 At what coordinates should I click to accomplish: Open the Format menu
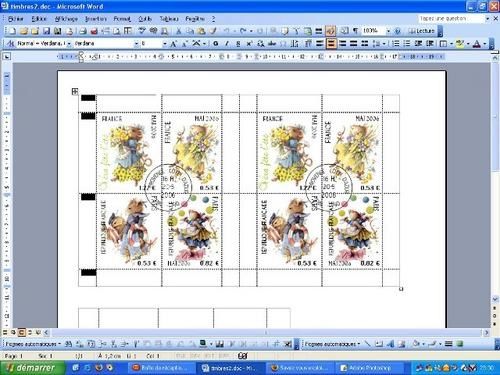point(122,19)
